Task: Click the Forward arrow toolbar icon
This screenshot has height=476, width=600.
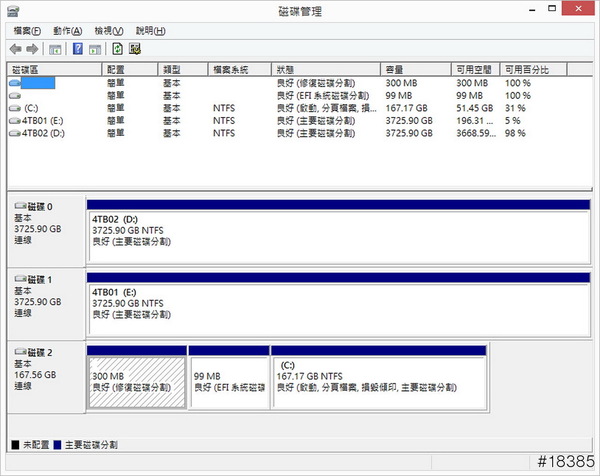Action: [x=33, y=48]
